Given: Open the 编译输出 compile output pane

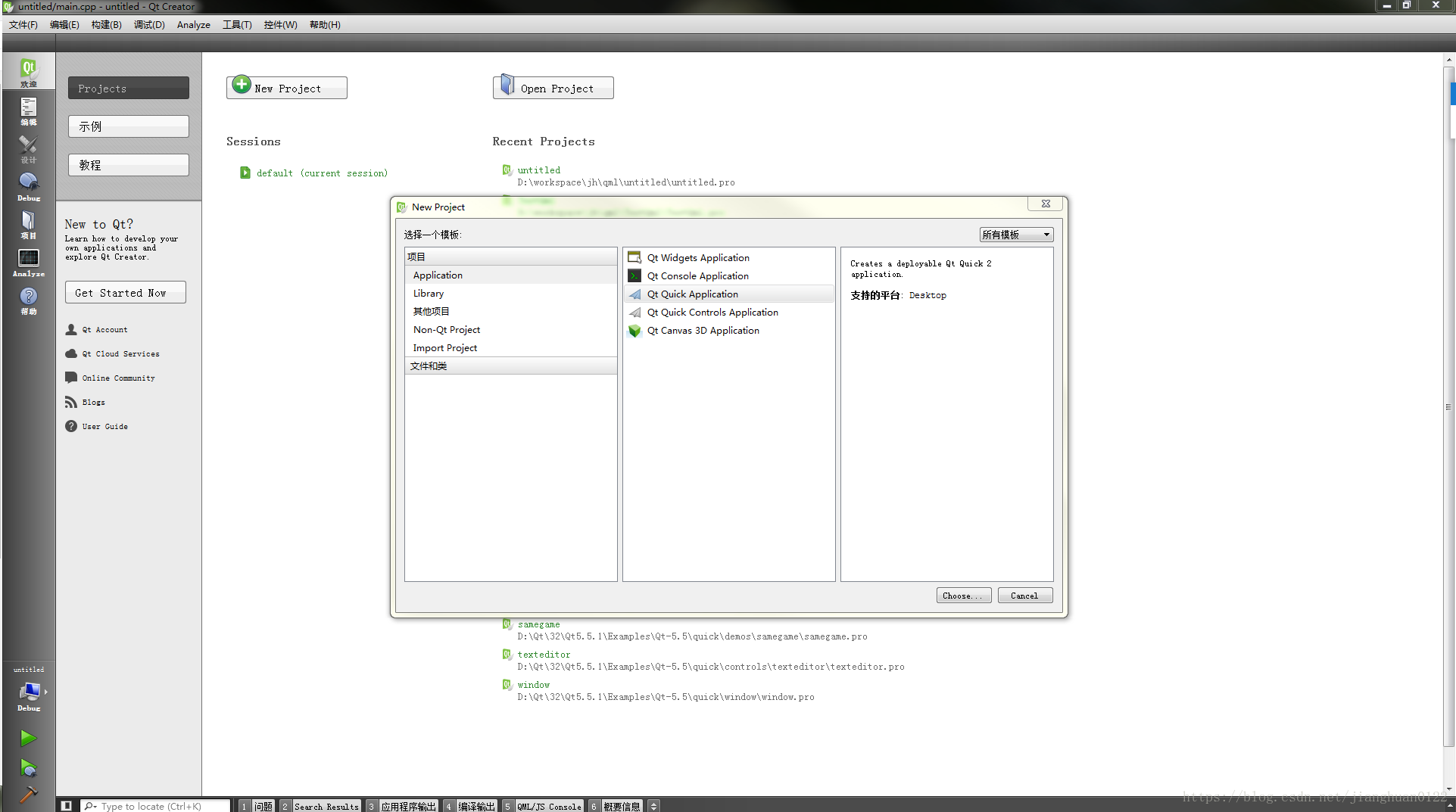Looking at the screenshot, I should (x=470, y=806).
